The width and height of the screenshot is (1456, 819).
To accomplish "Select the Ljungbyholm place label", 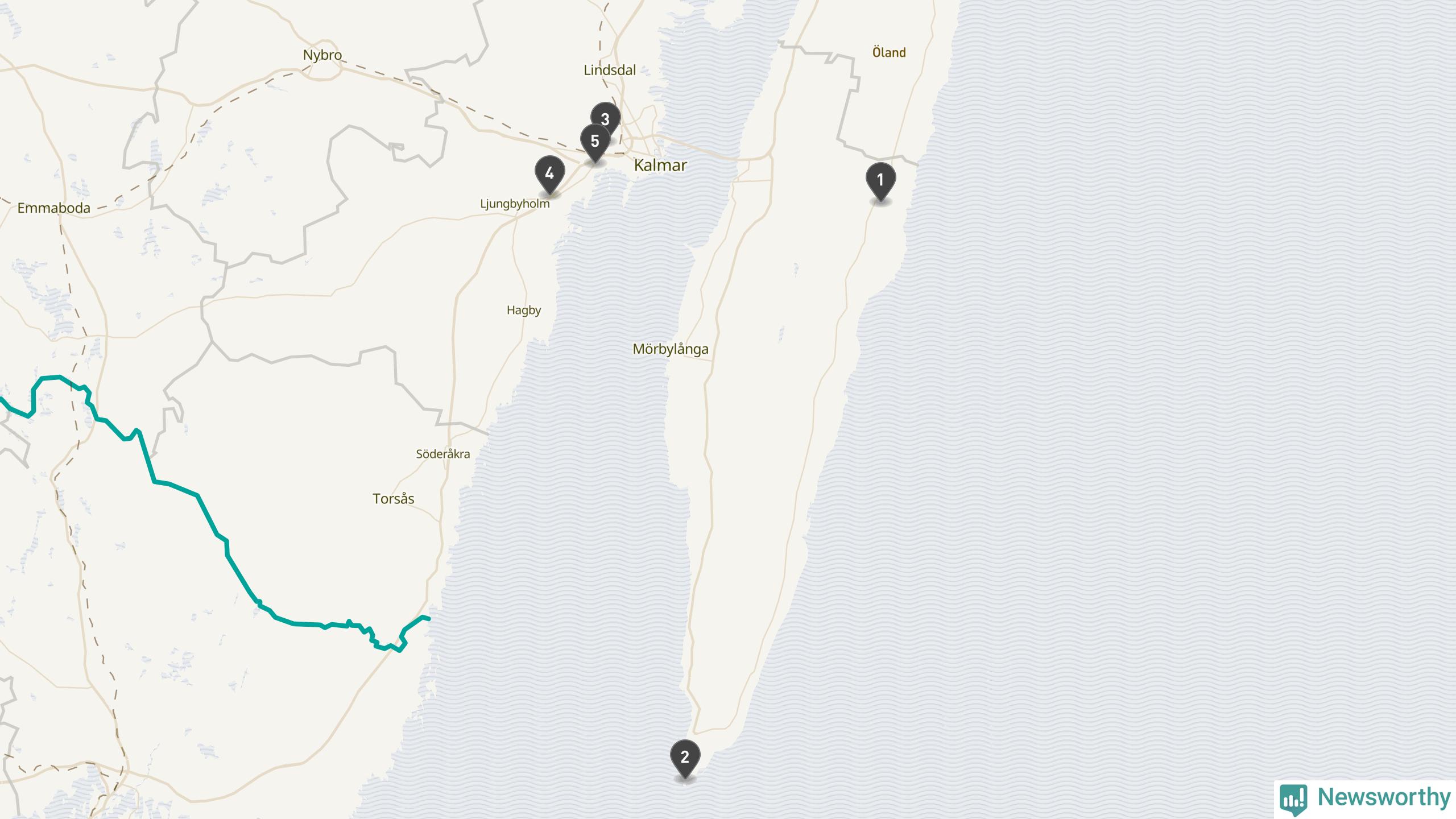I will [x=515, y=204].
